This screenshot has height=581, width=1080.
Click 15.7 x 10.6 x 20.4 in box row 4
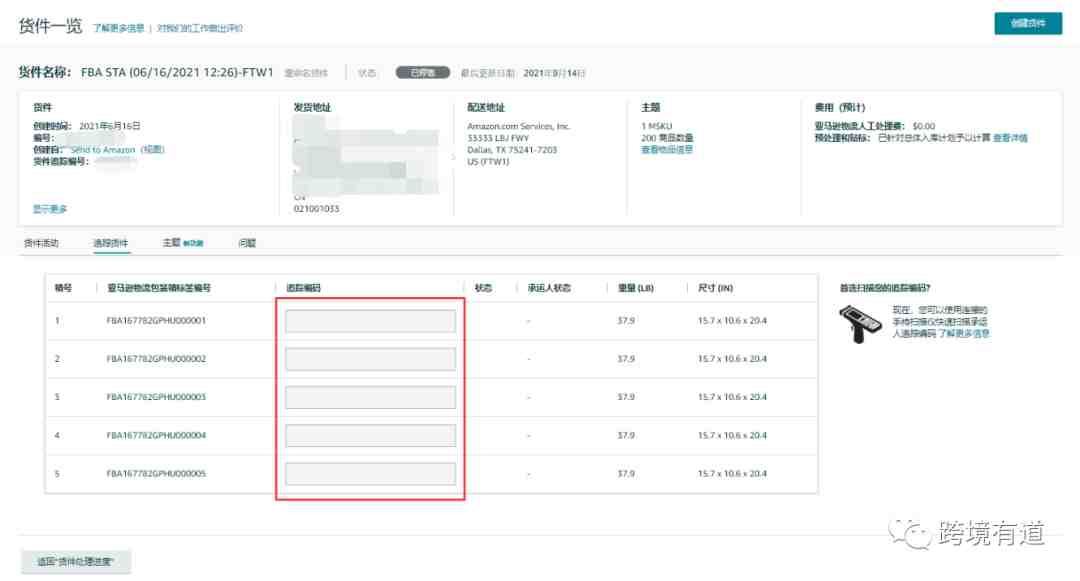coord(732,436)
